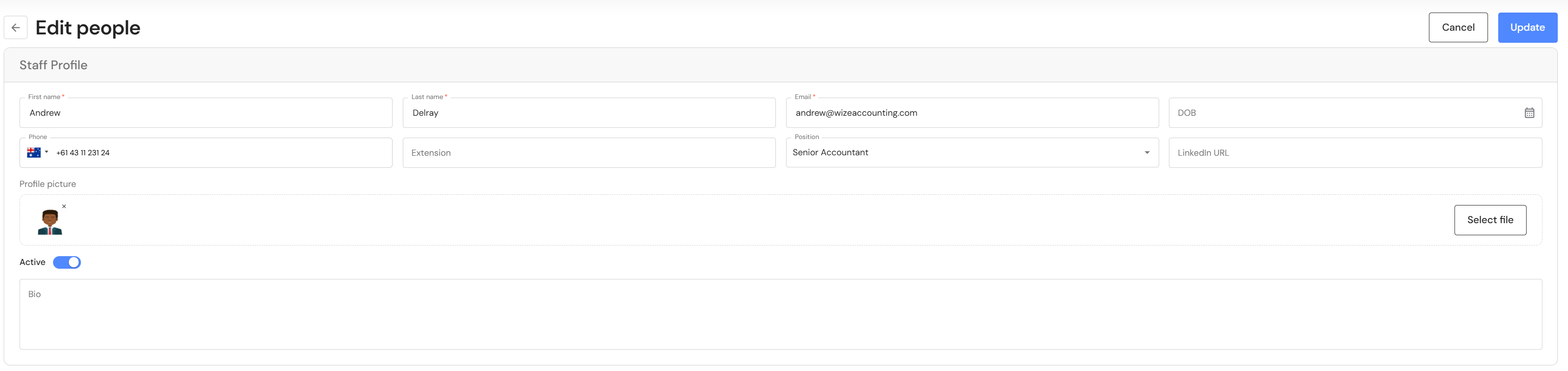Click the First name field
This screenshot has height=371, width=1568.
pyautogui.click(x=206, y=113)
